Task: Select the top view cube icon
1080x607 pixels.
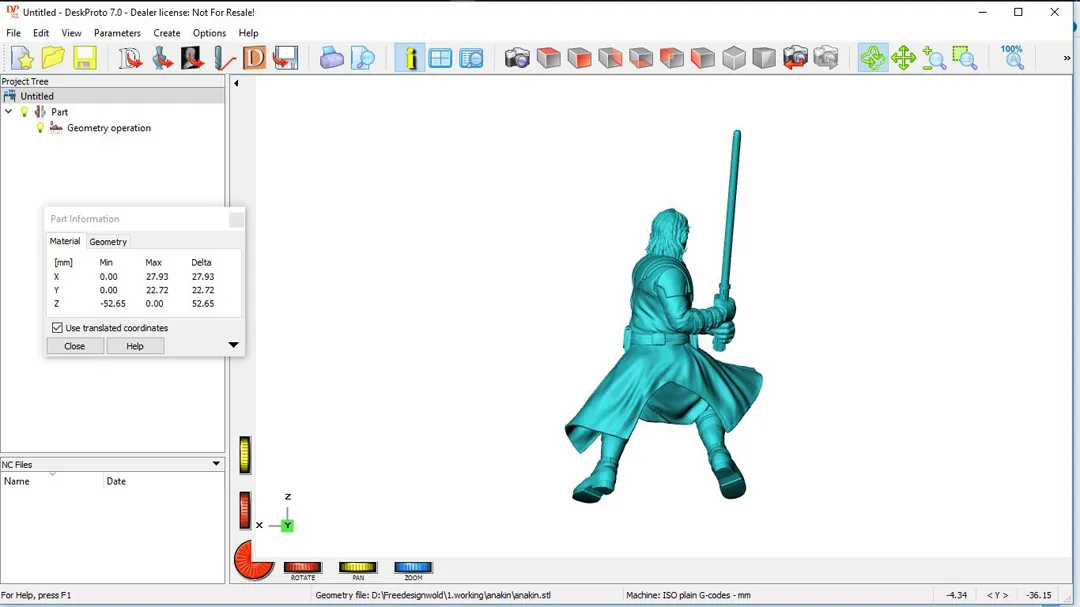Action: pyautogui.click(x=548, y=58)
